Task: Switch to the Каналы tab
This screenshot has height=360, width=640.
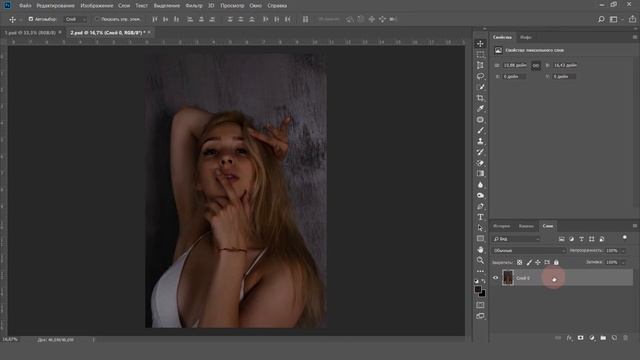Action: click(x=526, y=226)
